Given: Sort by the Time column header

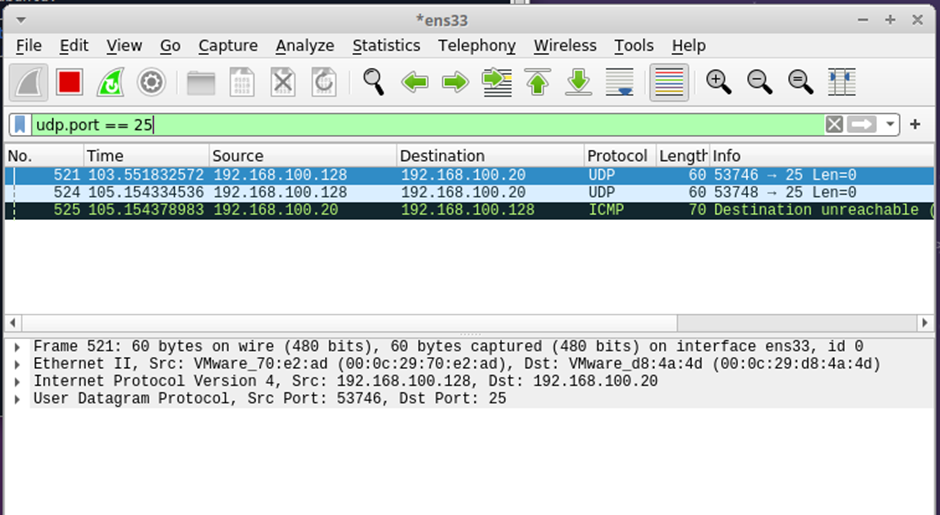Looking at the screenshot, I should [x=147, y=156].
